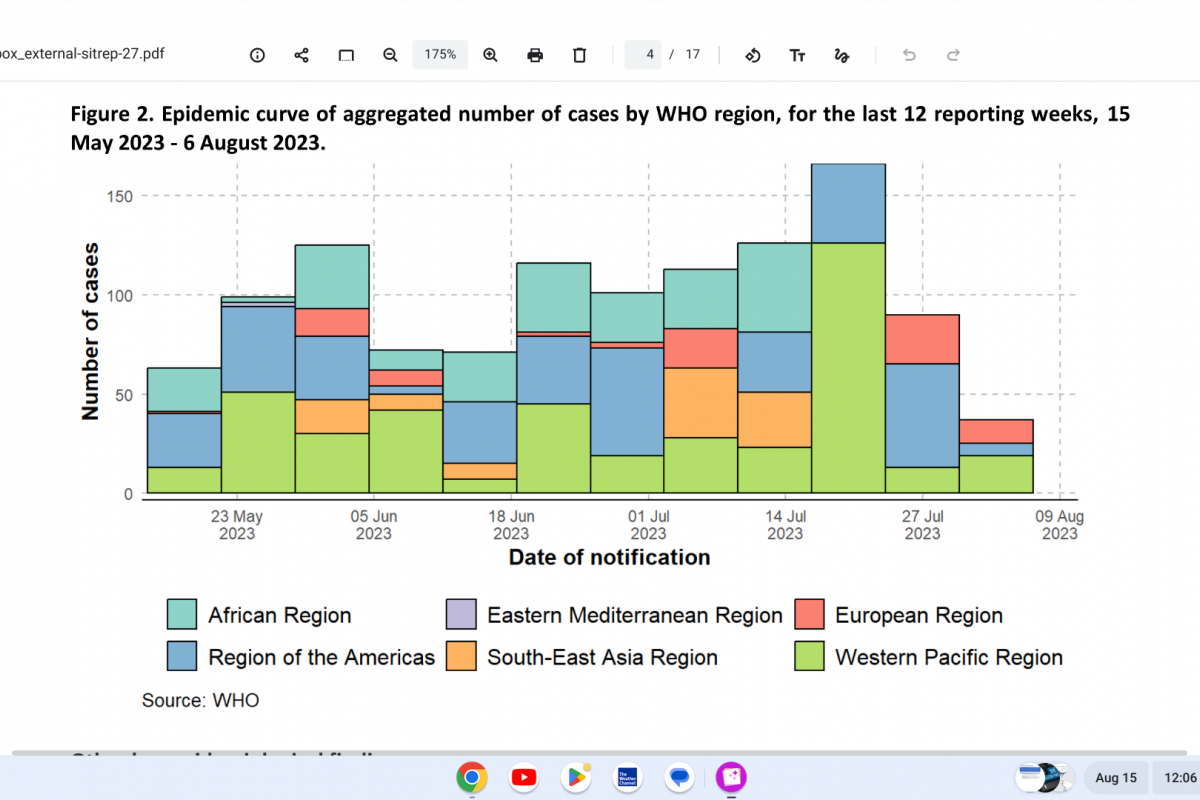1200x800 pixels.
Task: Delete the file with trash icon
Action: tap(579, 55)
